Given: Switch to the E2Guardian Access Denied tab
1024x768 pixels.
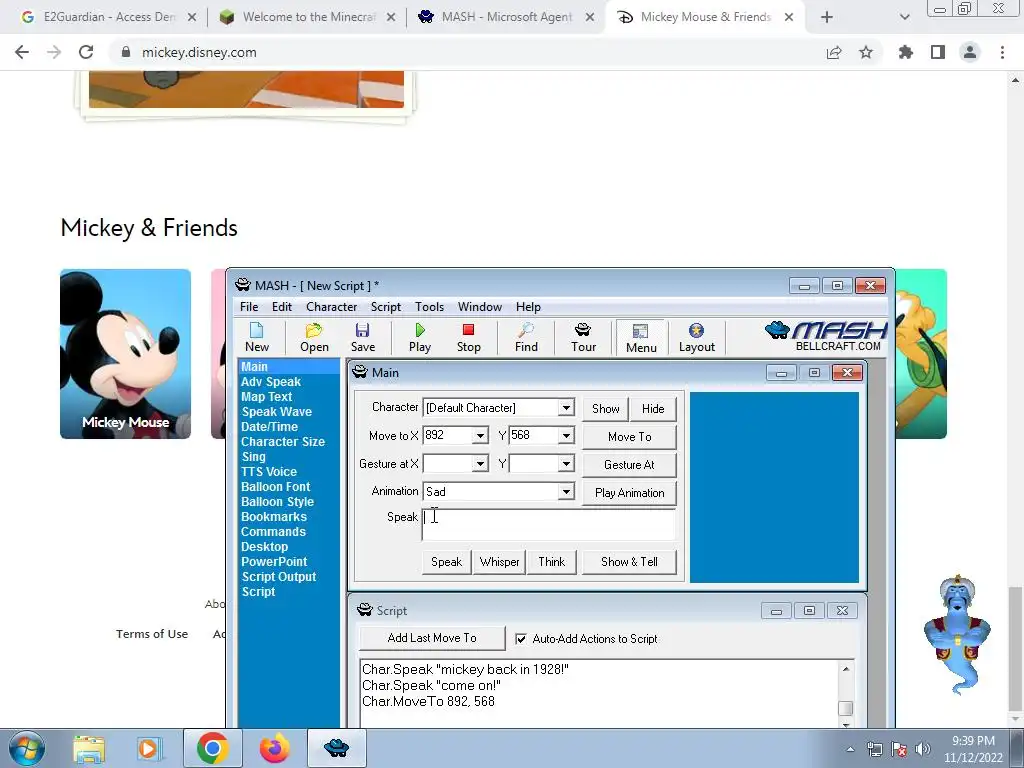Looking at the screenshot, I should coord(108,18).
